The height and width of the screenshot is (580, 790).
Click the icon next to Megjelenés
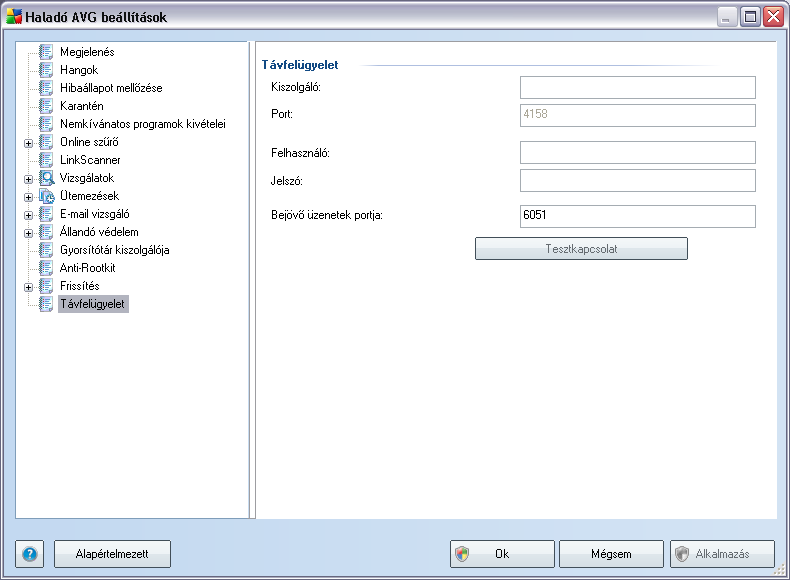coord(46,52)
